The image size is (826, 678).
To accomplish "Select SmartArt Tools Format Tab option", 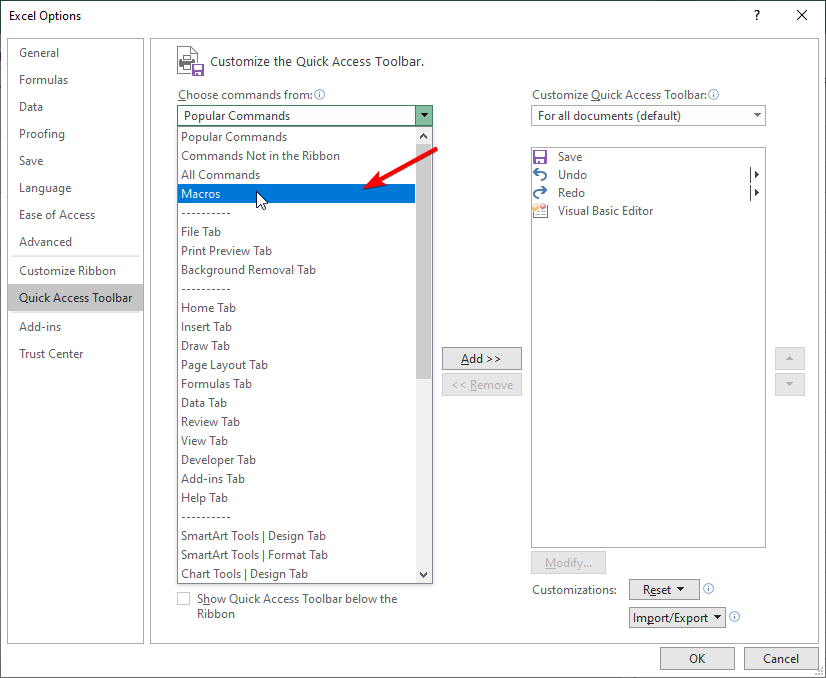I will click(297, 555).
